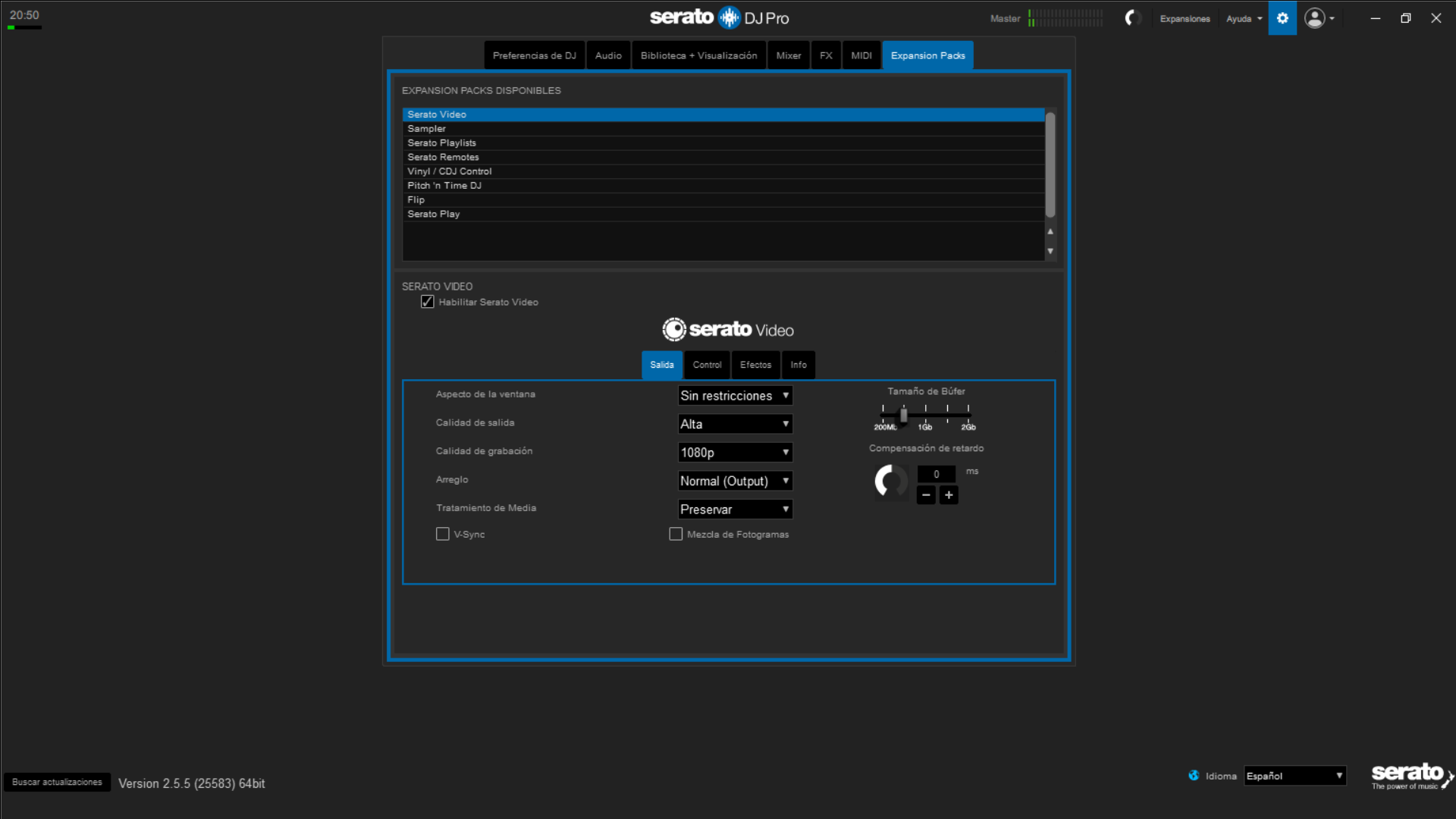Enable the V-Sync checkbox
The height and width of the screenshot is (819, 1456).
tap(443, 534)
